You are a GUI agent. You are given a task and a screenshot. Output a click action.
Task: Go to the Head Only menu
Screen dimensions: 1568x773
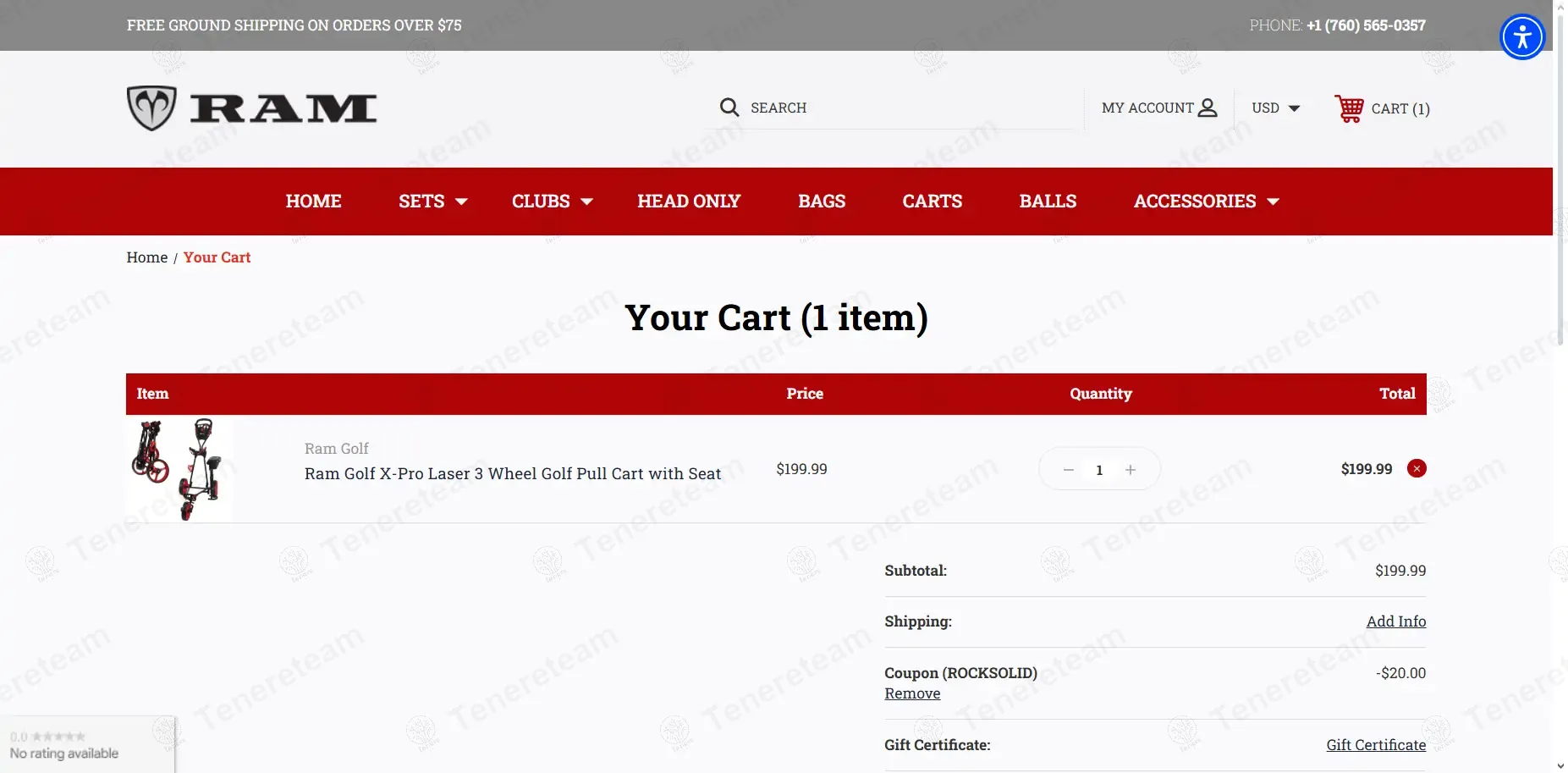click(x=689, y=202)
